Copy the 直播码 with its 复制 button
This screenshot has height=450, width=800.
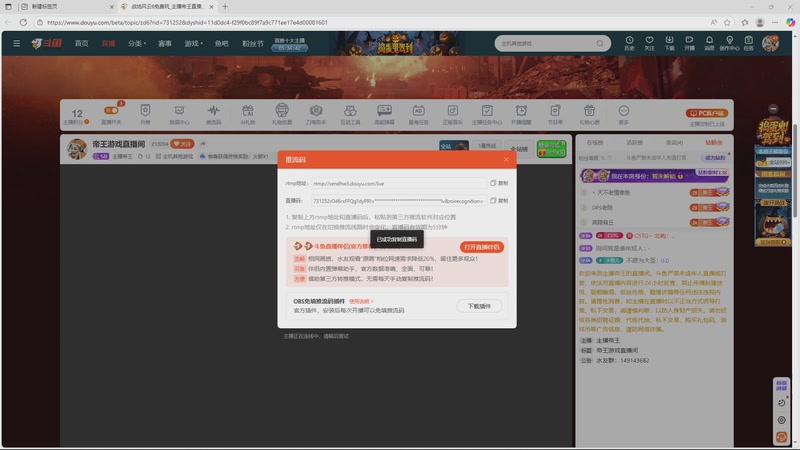pyautogui.click(x=499, y=201)
